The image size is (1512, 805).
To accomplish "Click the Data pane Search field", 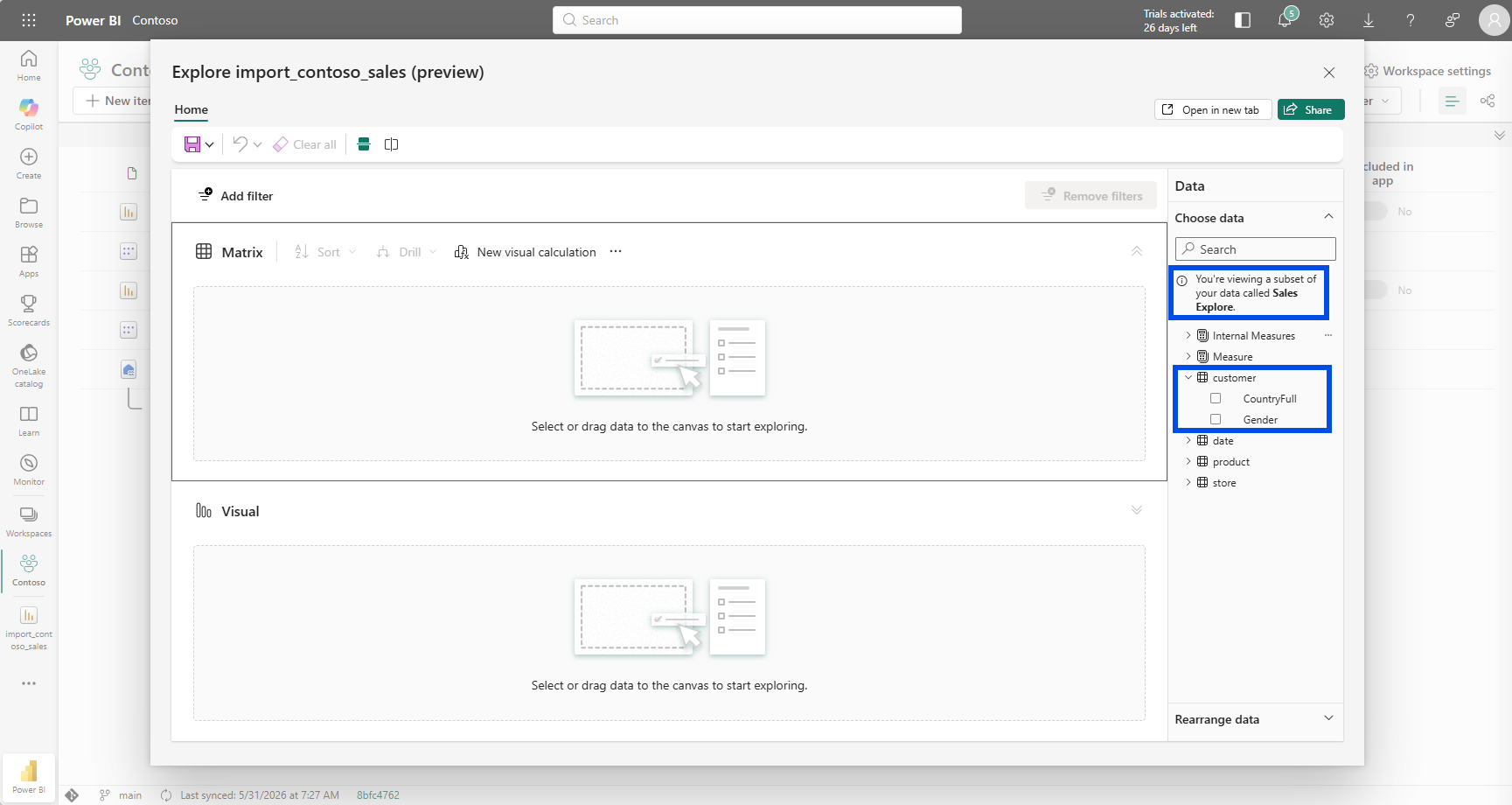I will tap(1256, 249).
